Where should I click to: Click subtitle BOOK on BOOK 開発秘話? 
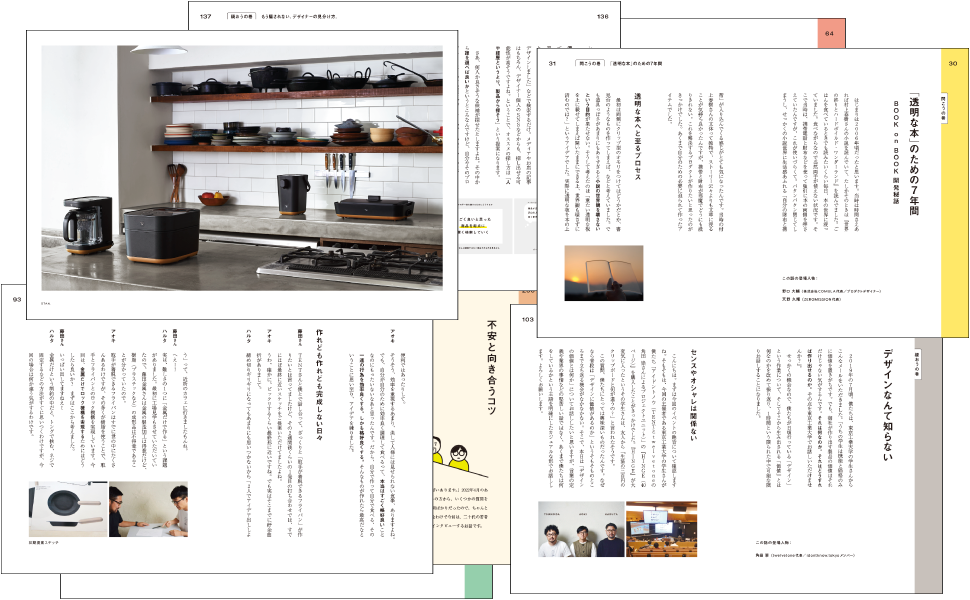895,152
